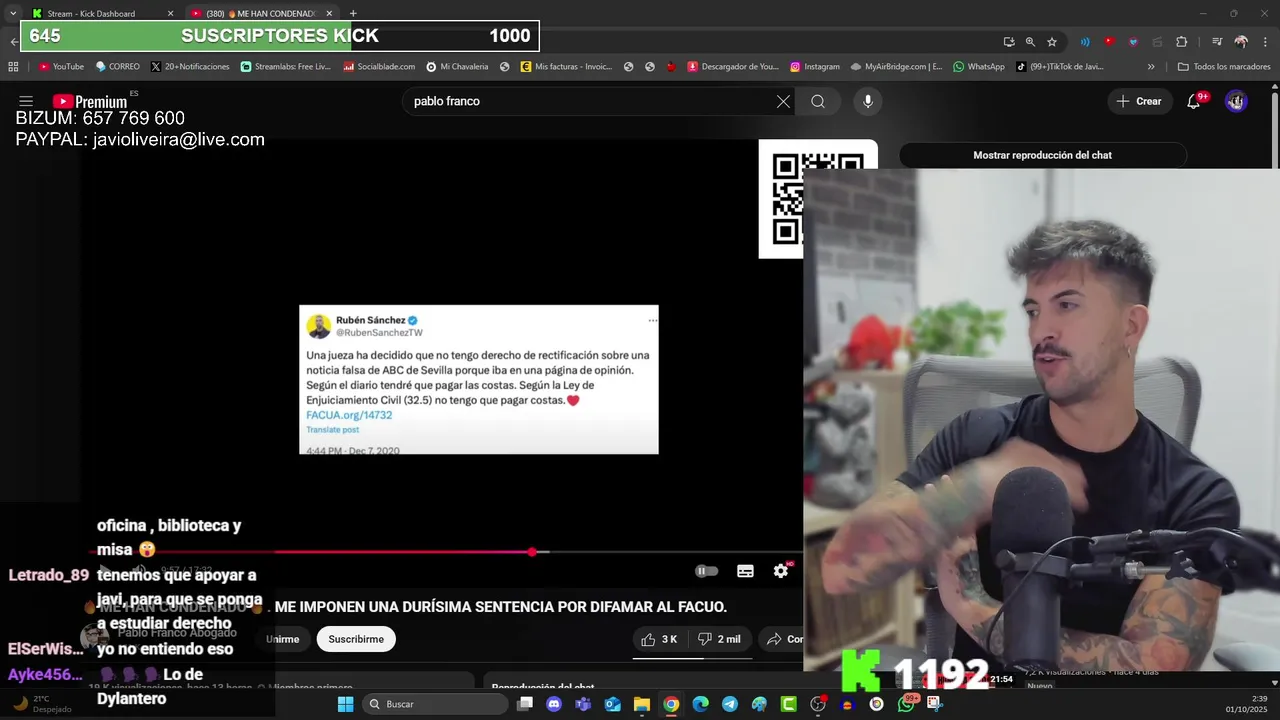Go to the YouTube Premium home logo
Viewport: 1280px width, 720px height.
point(90,101)
